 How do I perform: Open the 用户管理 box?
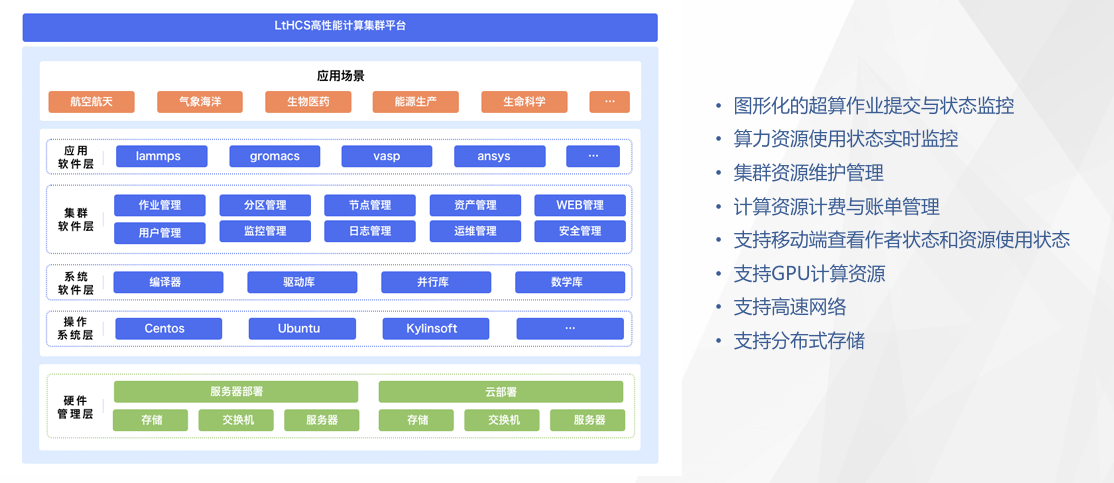point(160,232)
